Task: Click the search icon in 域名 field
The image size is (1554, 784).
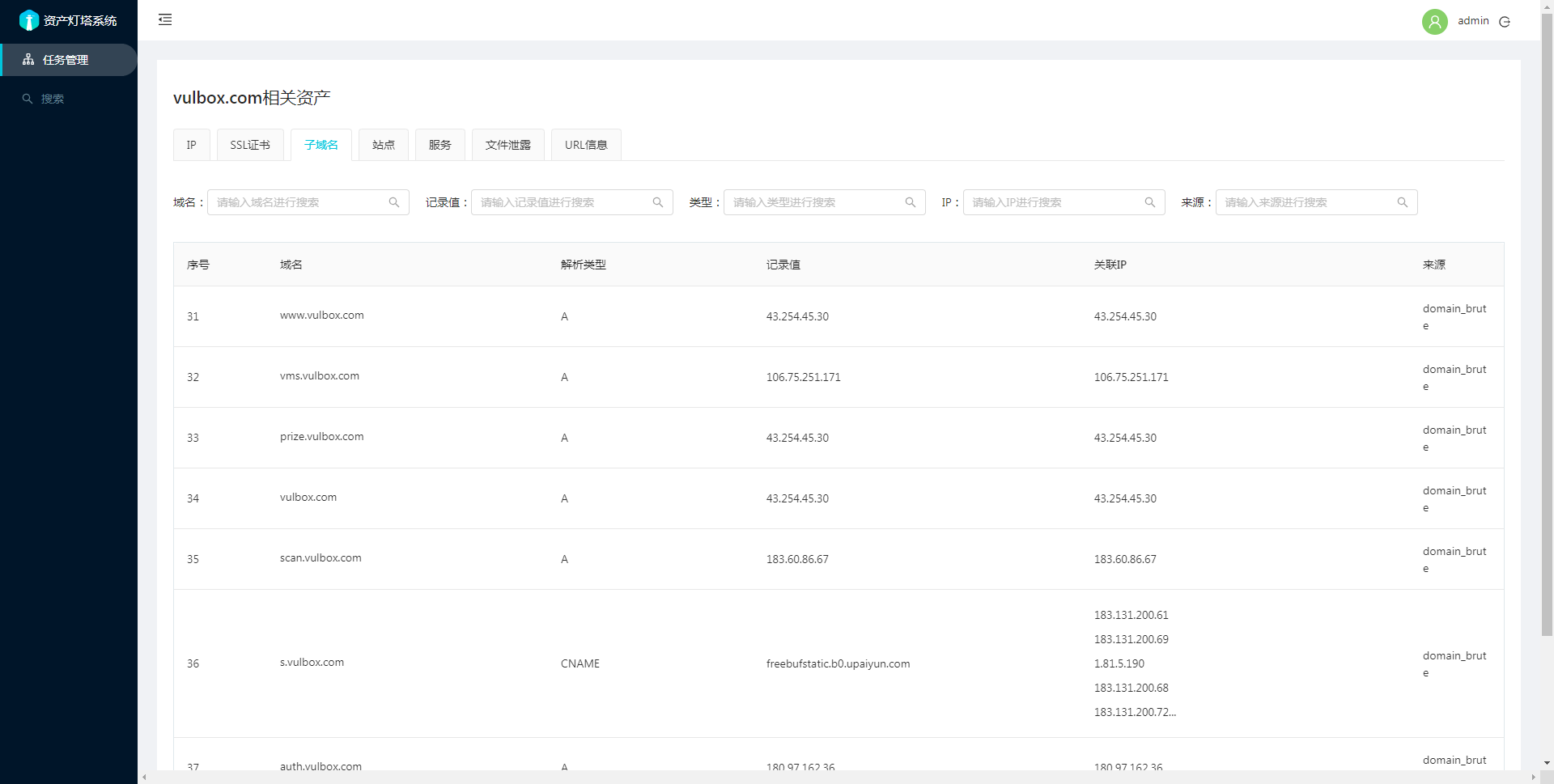Action: pyautogui.click(x=394, y=202)
